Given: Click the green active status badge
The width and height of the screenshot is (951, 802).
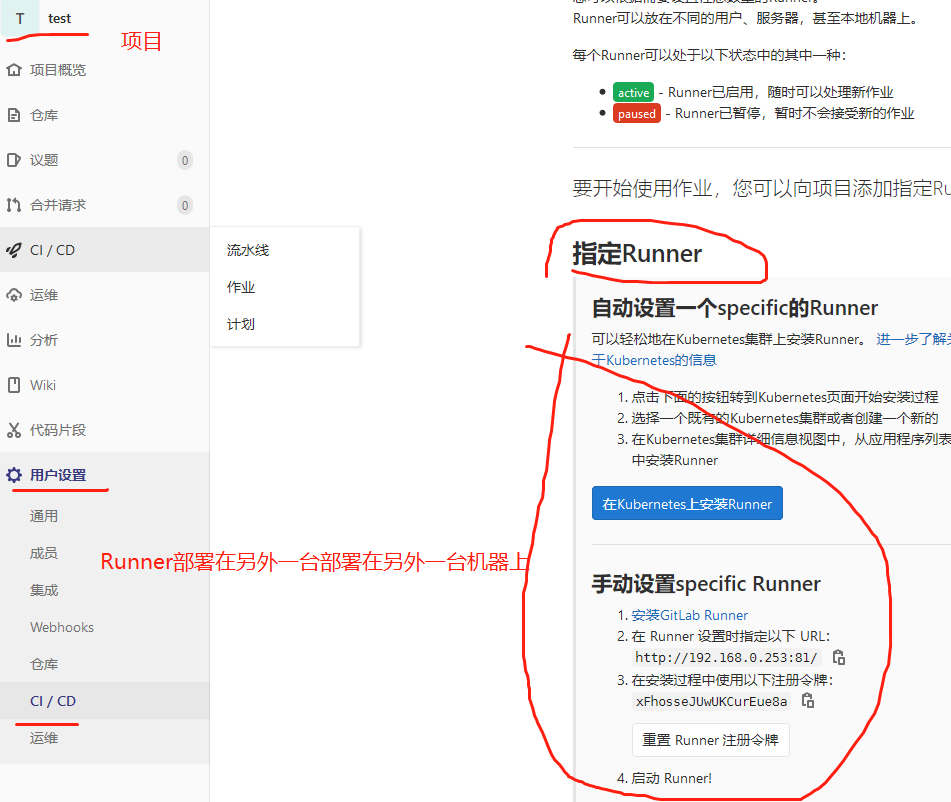Looking at the screenshot, I should 633,93.
